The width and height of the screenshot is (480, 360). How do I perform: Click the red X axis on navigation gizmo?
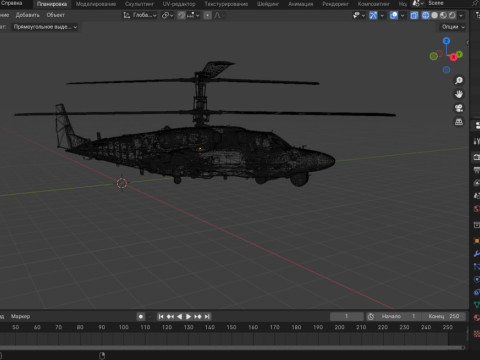coord(453,57)
